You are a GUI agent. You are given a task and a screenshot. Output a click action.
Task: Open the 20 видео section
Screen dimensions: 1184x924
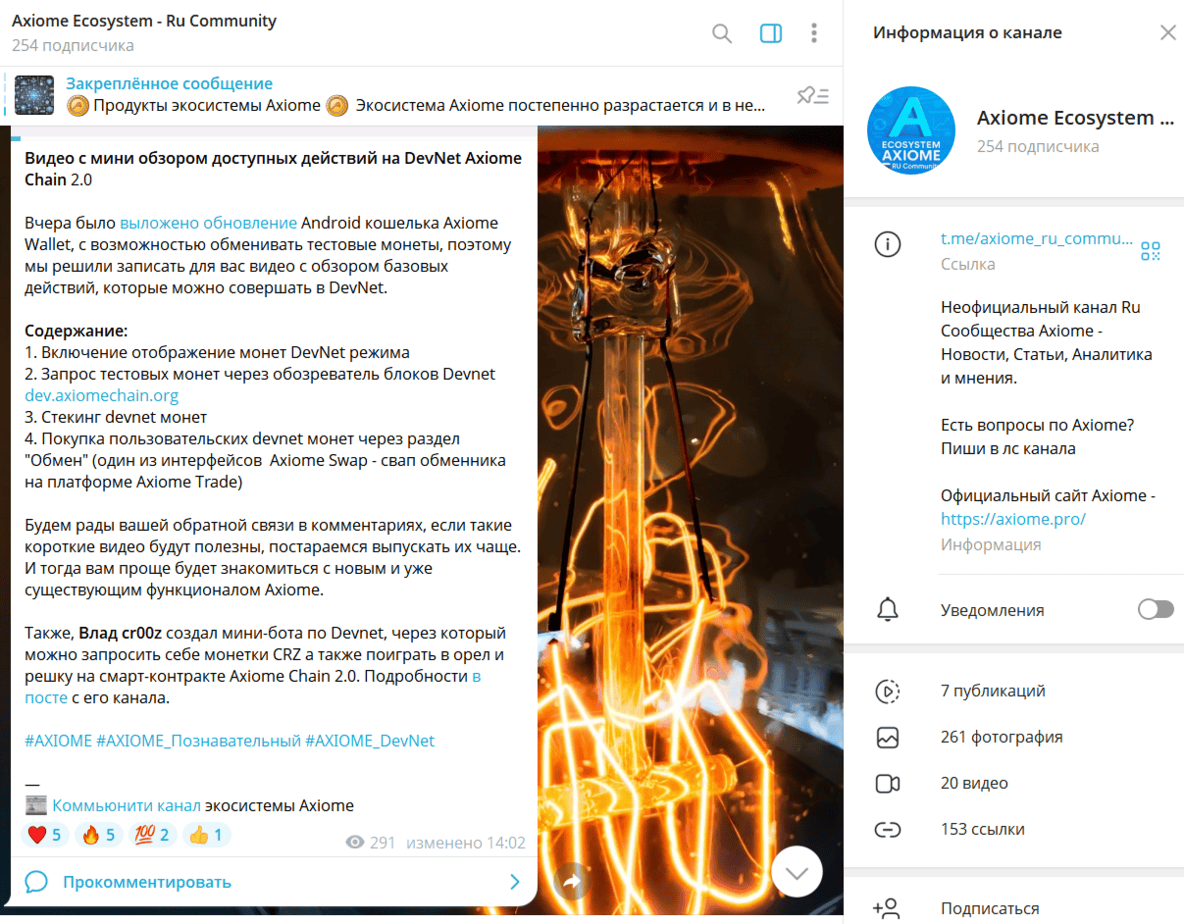click(1014, 783)
